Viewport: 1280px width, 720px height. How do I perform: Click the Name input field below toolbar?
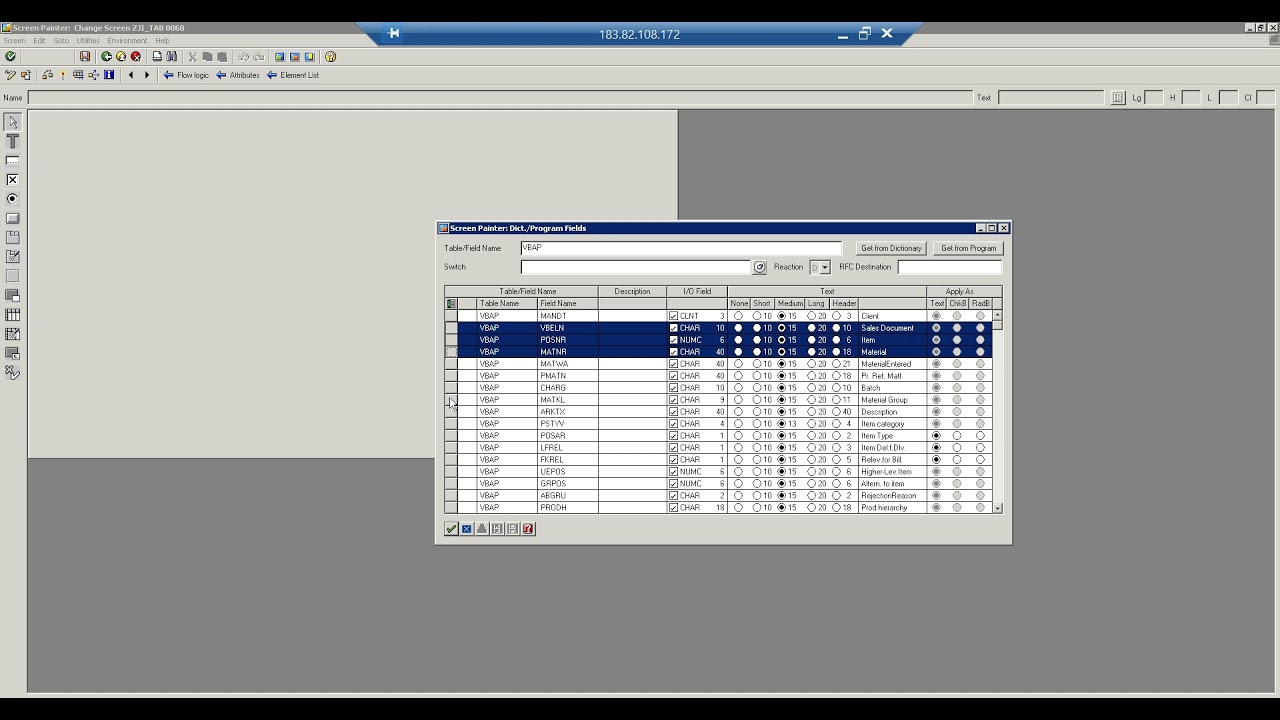(499, 97)
